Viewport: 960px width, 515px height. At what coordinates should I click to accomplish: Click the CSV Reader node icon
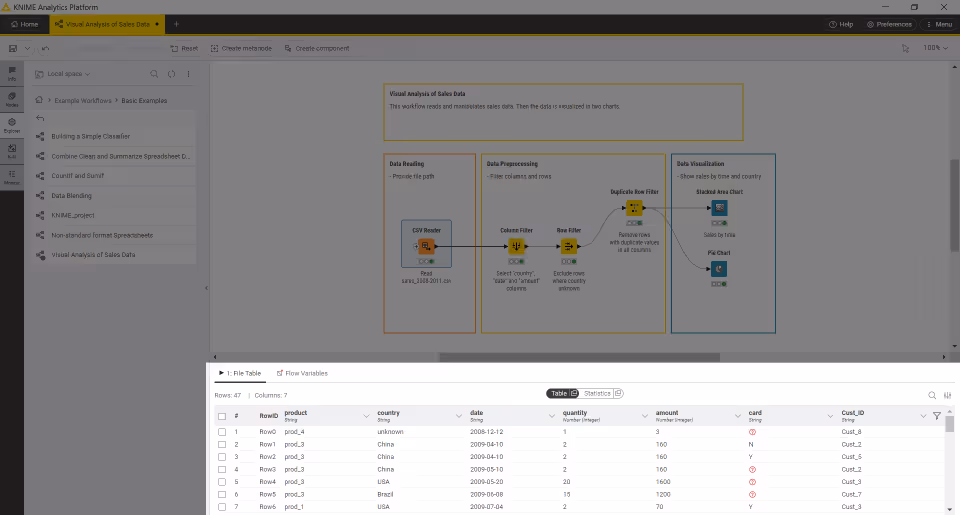coord(426,246)
